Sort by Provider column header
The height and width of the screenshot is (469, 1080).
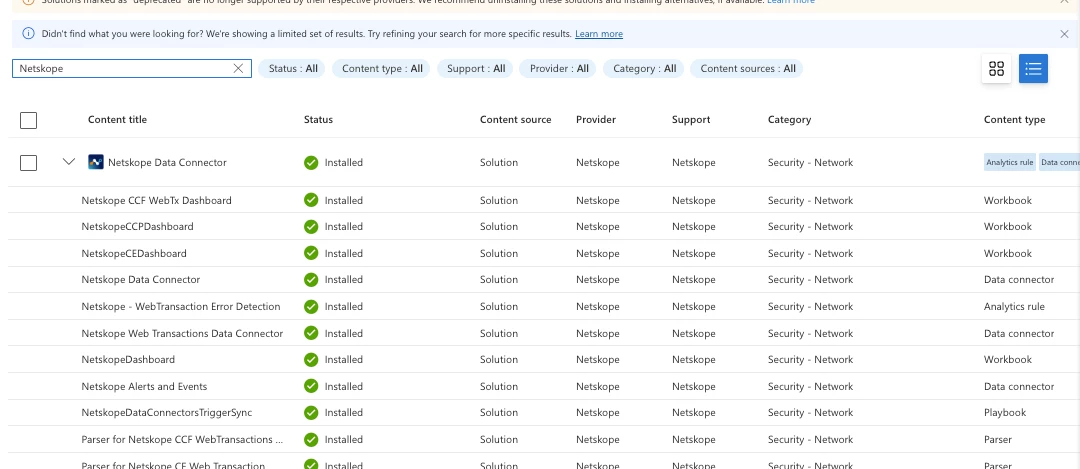click(596, 120)
